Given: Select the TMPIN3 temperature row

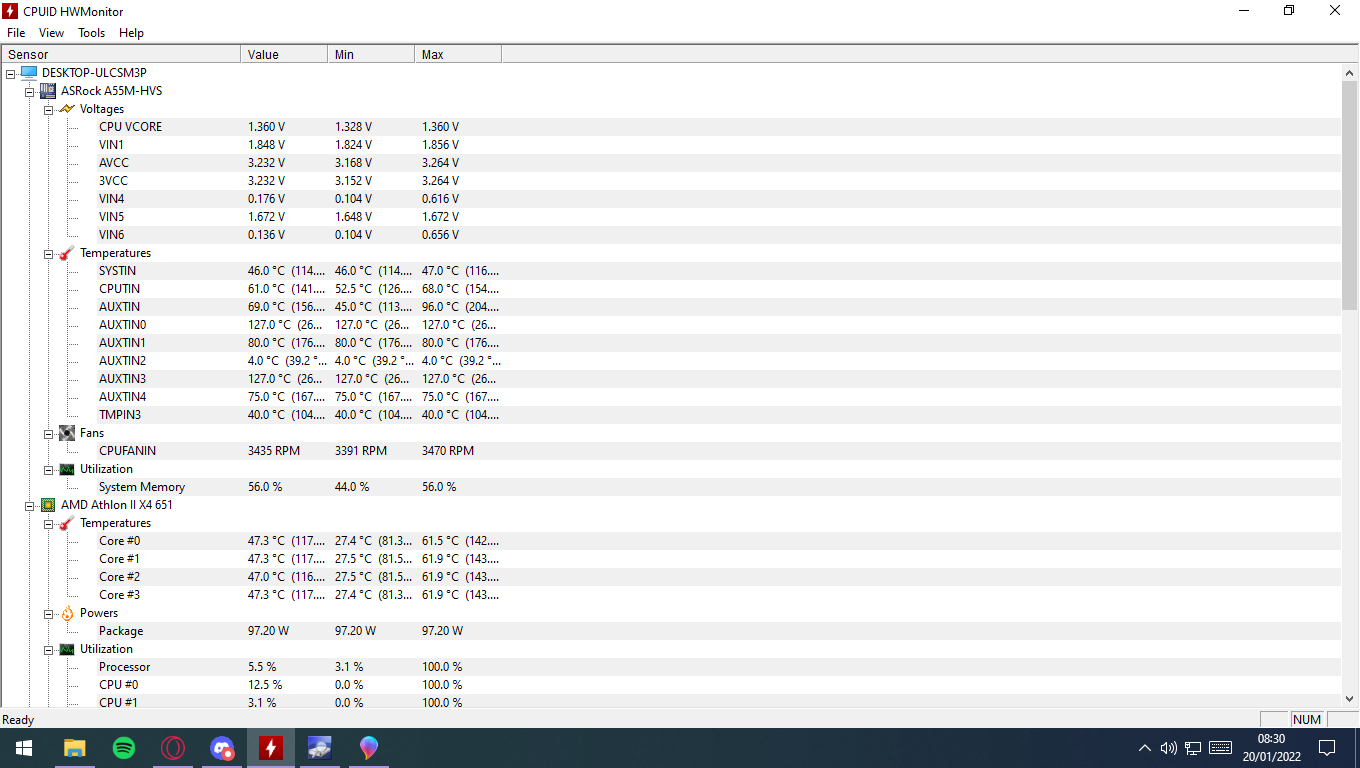Looking at the screenshot, I should (671, 415).
